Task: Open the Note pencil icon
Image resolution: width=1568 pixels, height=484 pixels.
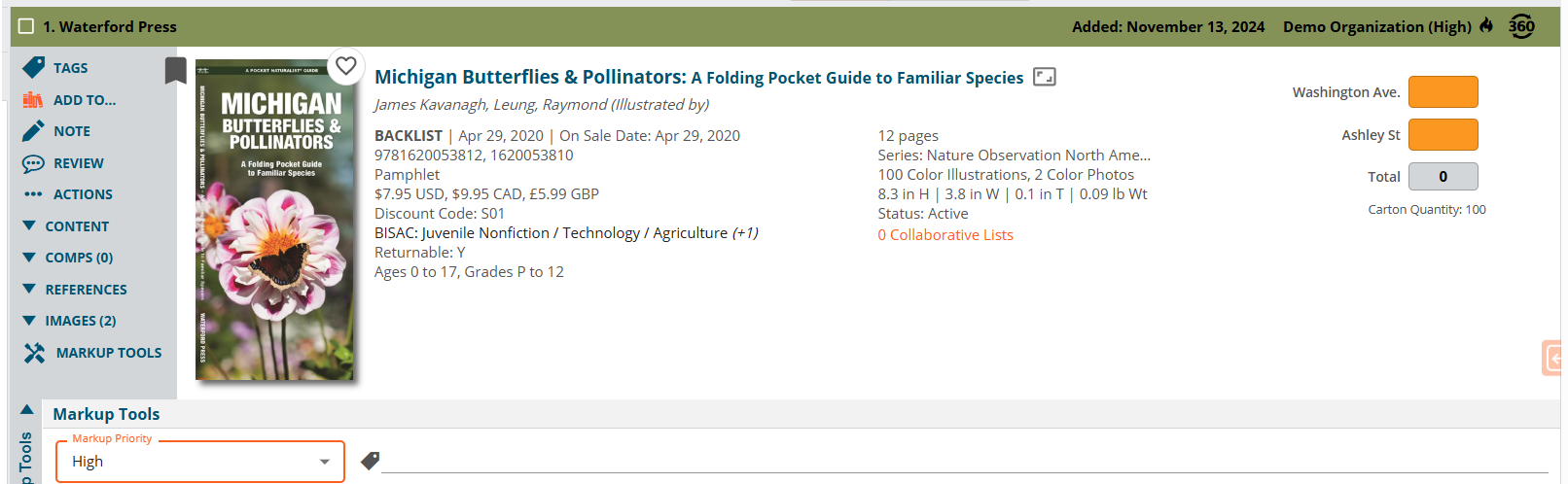Action: pos(33,130)
